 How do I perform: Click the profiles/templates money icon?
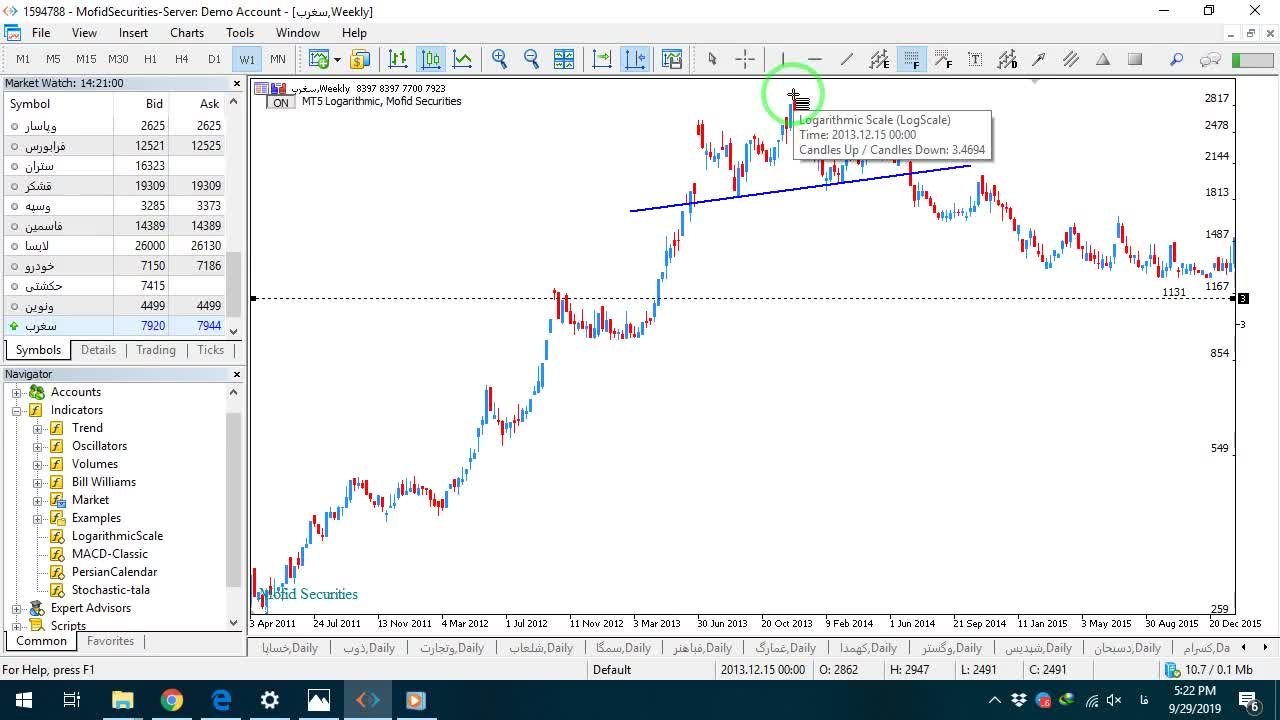click(x=359, y=59)
